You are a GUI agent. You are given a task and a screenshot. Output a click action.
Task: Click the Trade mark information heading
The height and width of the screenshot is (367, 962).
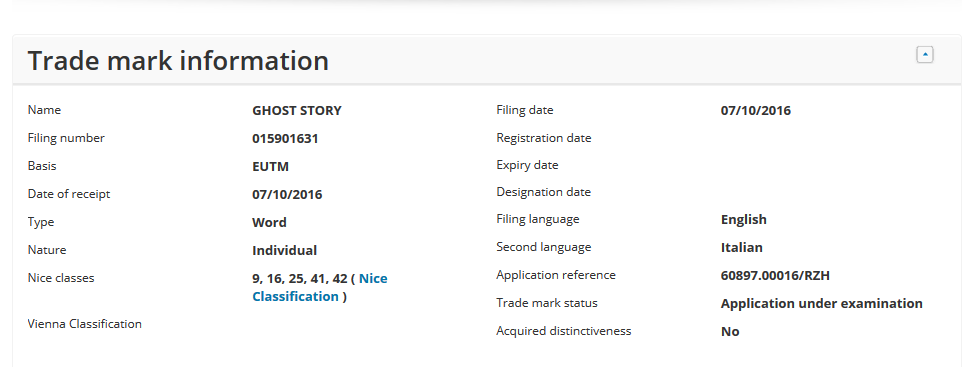click(x=178, y=61)
